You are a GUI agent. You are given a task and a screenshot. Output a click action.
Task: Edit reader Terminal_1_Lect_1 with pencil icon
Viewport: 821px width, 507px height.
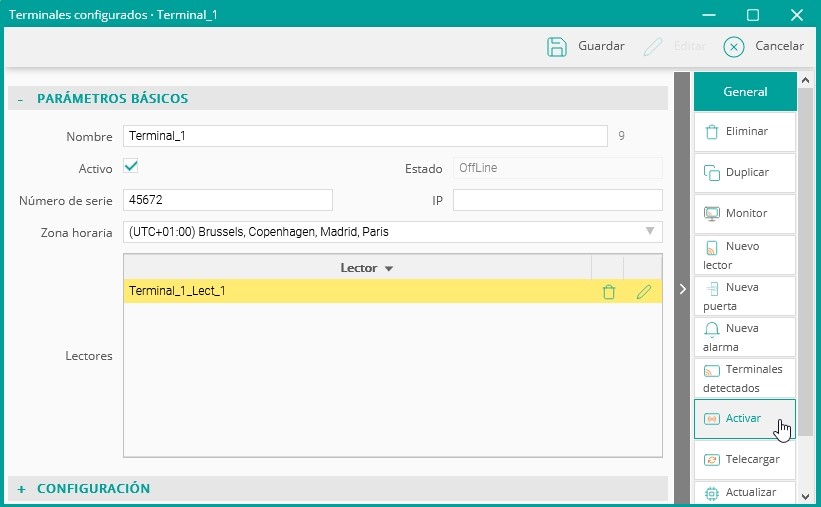click(x=644, y=292)
